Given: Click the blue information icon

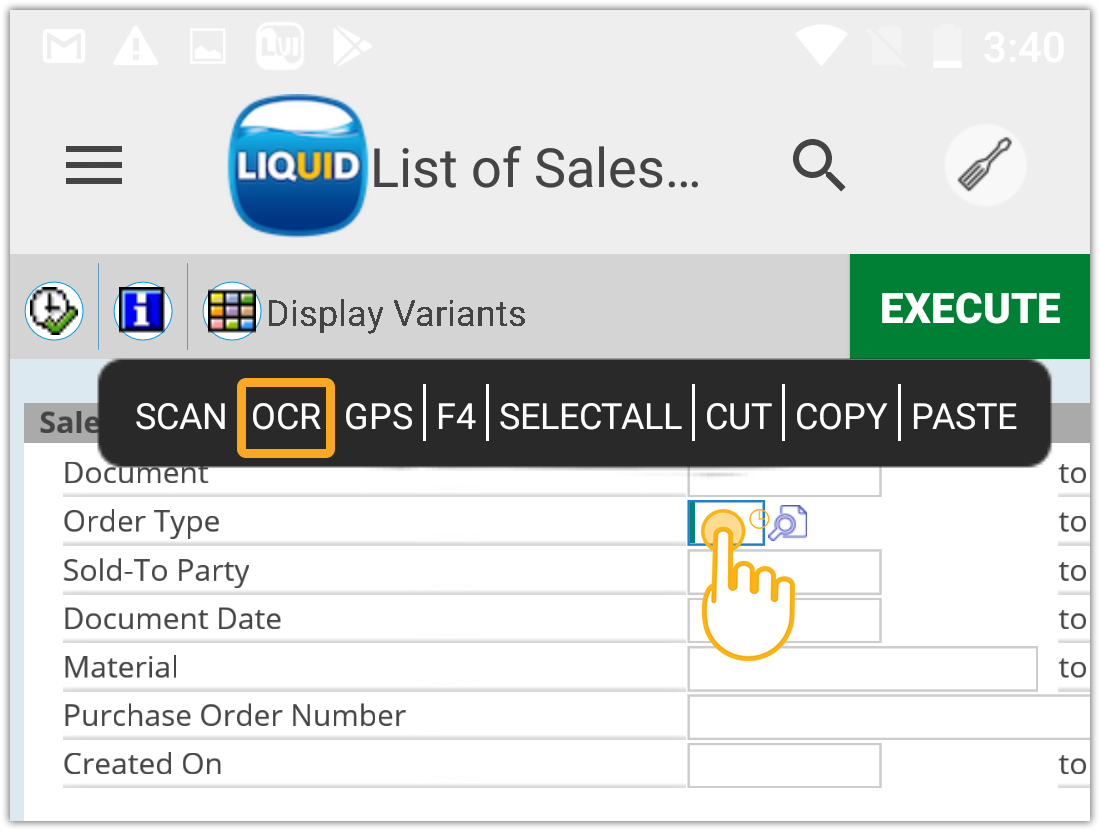Looking at the screenshot, I should point(143,311).
